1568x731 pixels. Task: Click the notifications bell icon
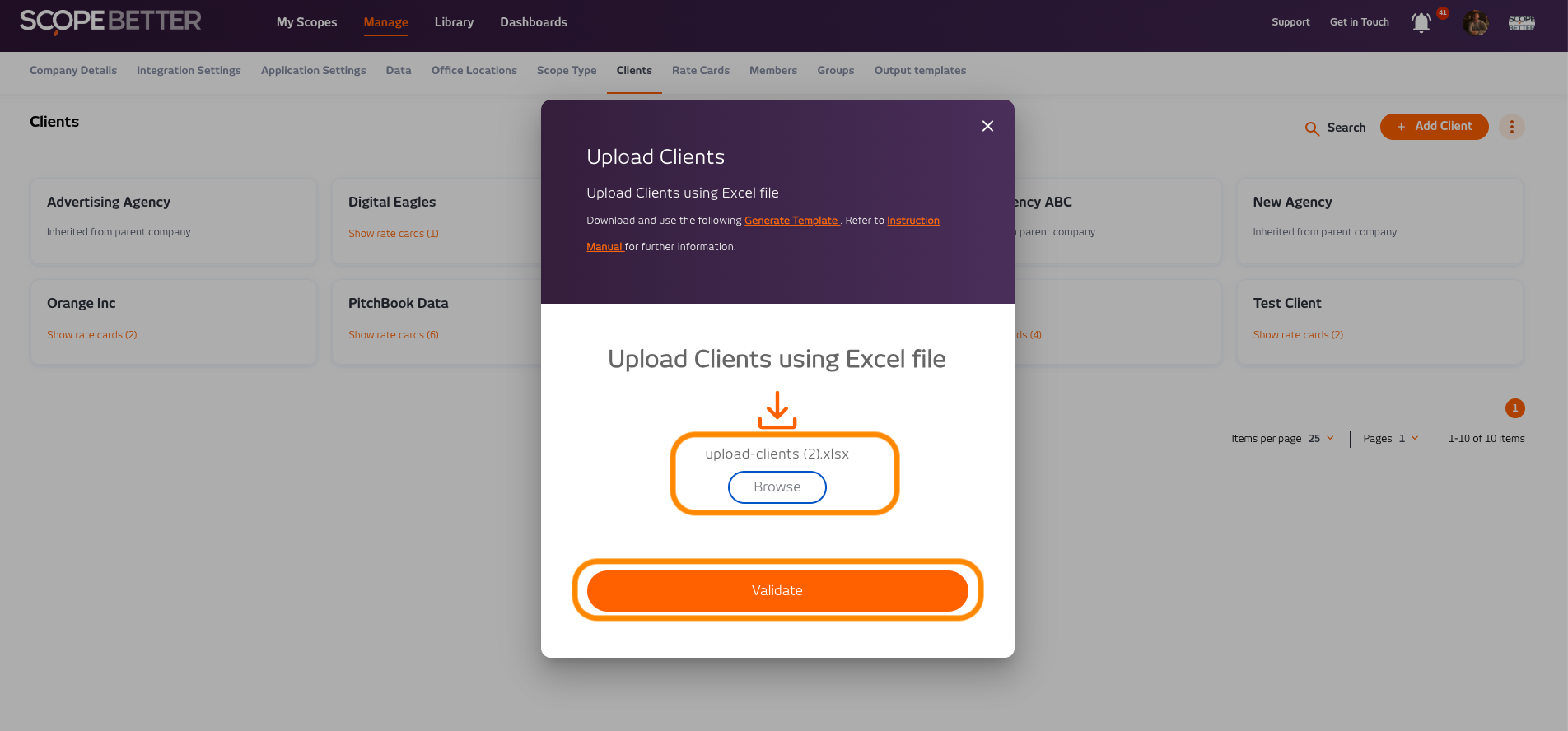point(1421,23)
